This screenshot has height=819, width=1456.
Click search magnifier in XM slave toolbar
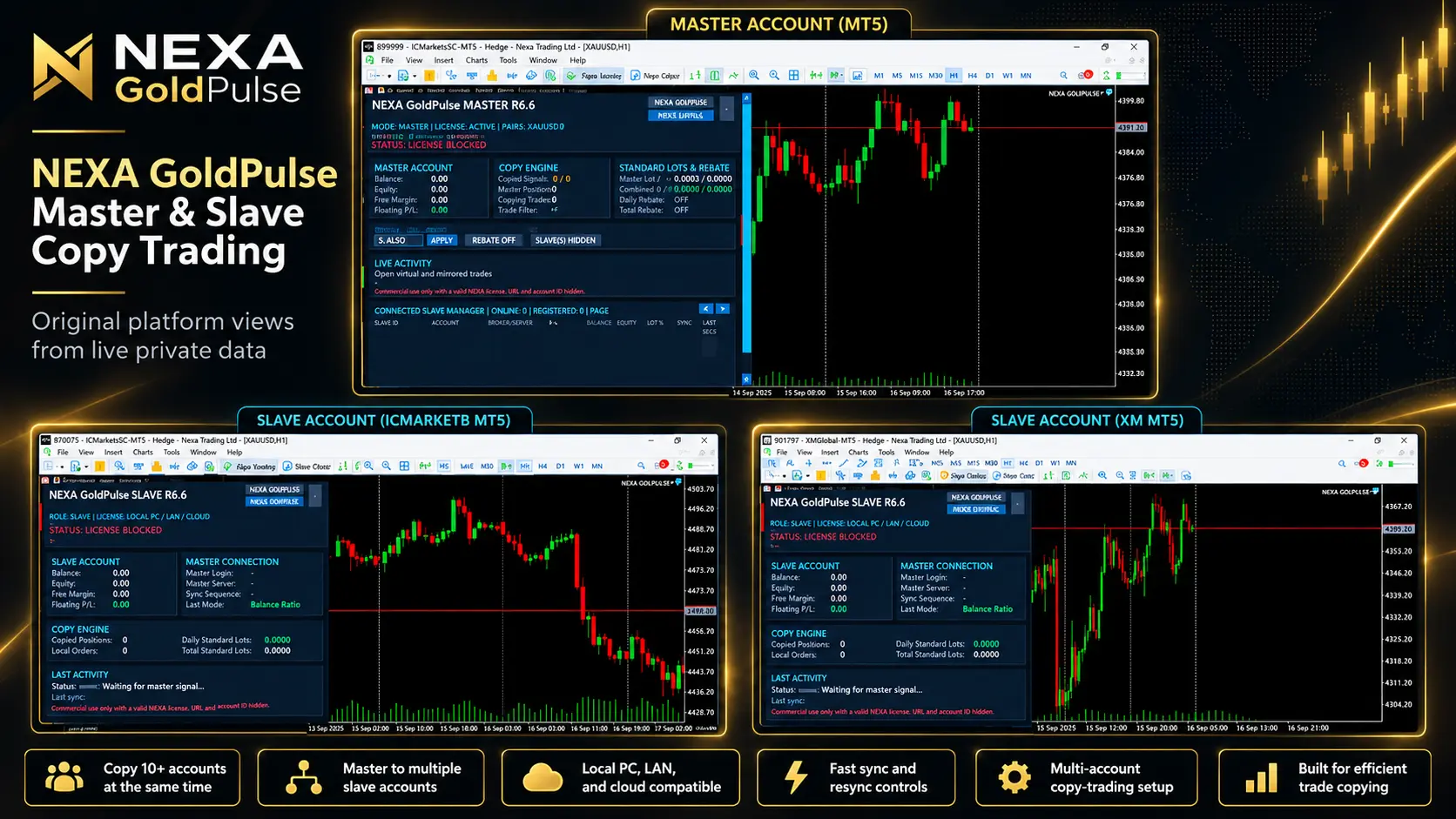1342,463
